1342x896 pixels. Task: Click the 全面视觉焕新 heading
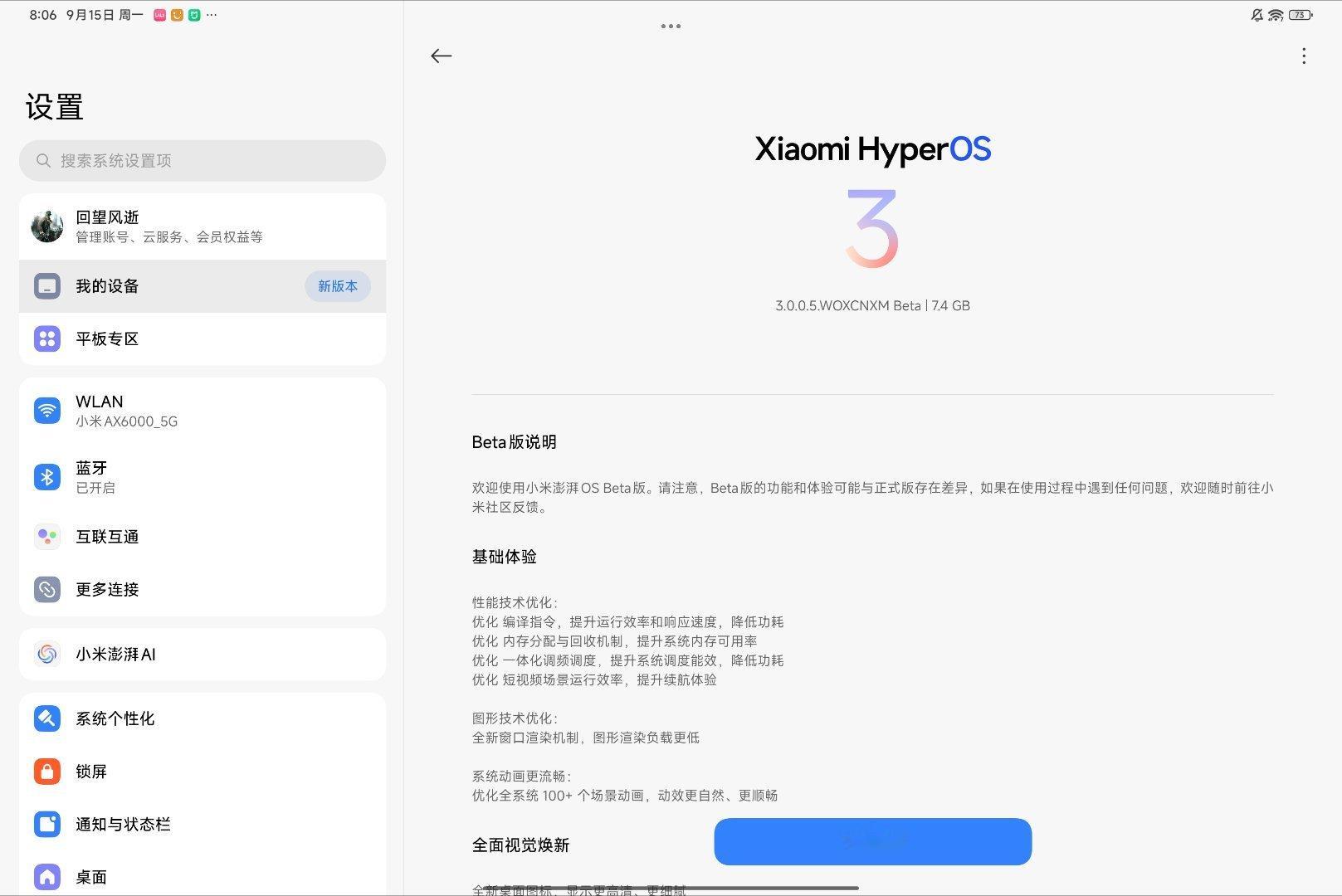pos(520,845)
